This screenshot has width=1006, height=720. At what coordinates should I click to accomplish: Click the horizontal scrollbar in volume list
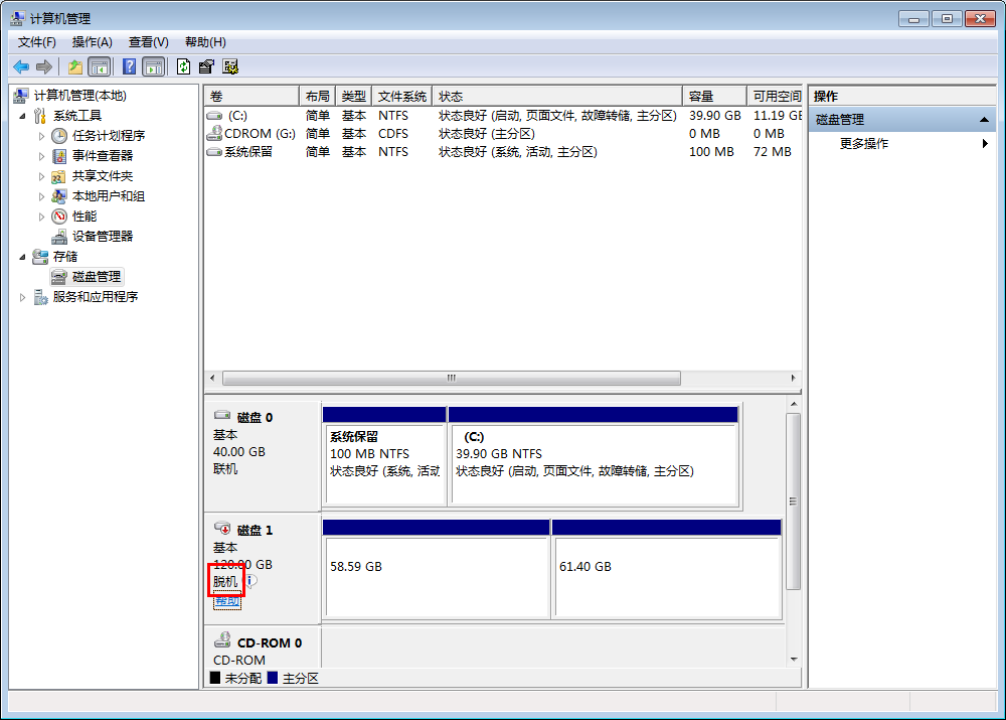(x=450, y=379)
